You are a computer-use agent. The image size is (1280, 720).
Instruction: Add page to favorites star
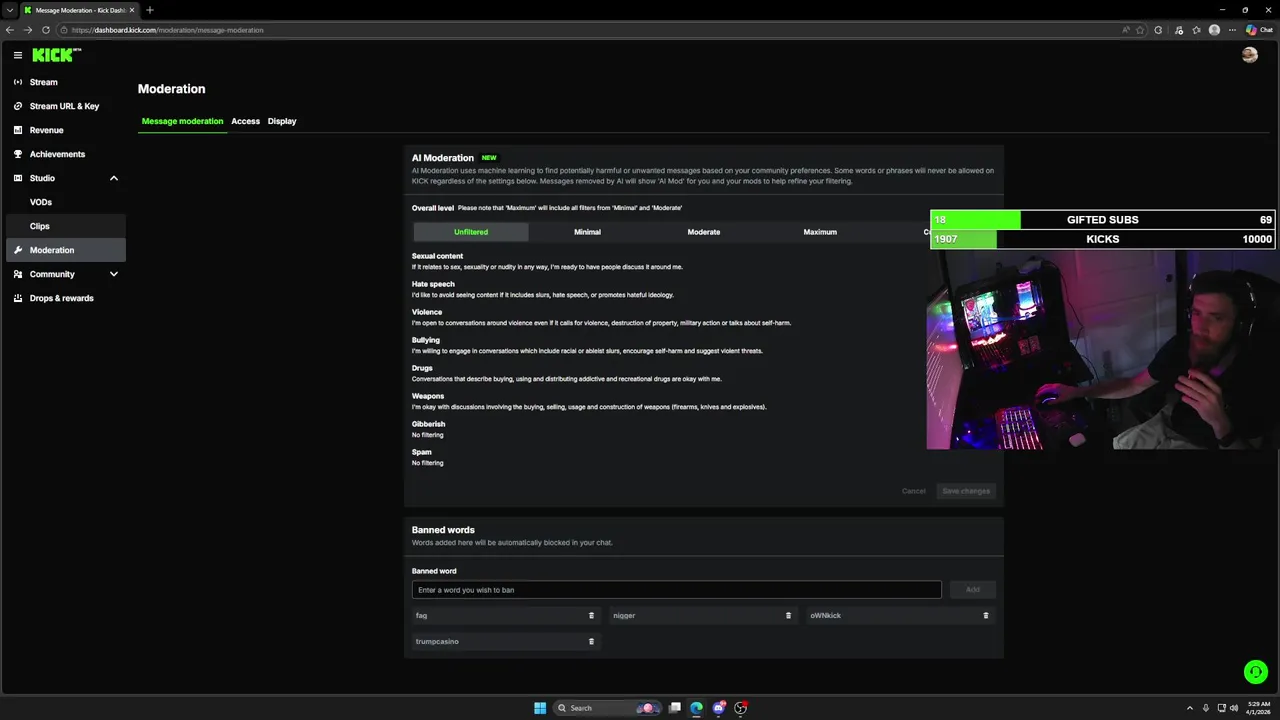click(1140, 30)
